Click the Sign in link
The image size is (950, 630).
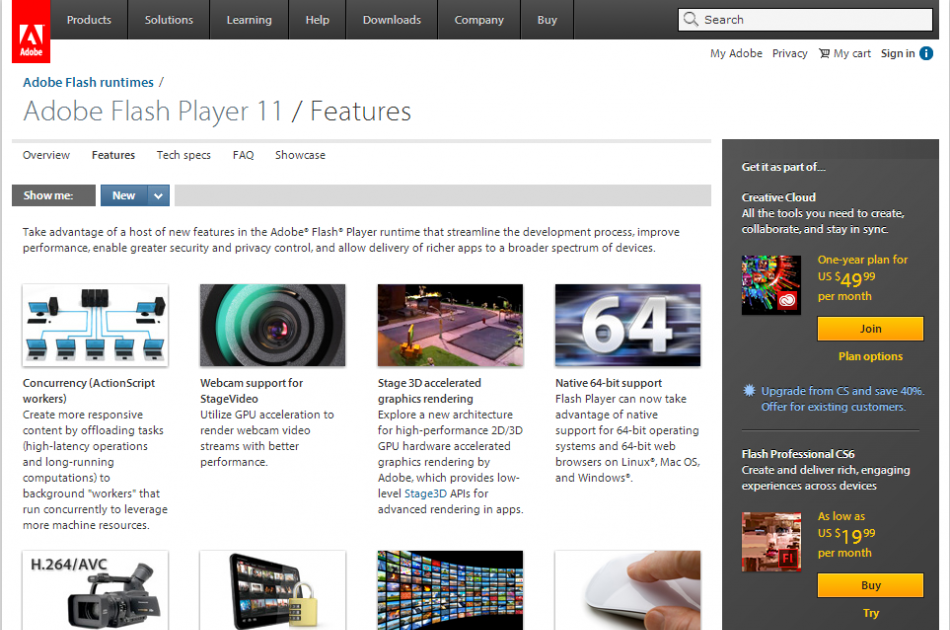point(897,53)
